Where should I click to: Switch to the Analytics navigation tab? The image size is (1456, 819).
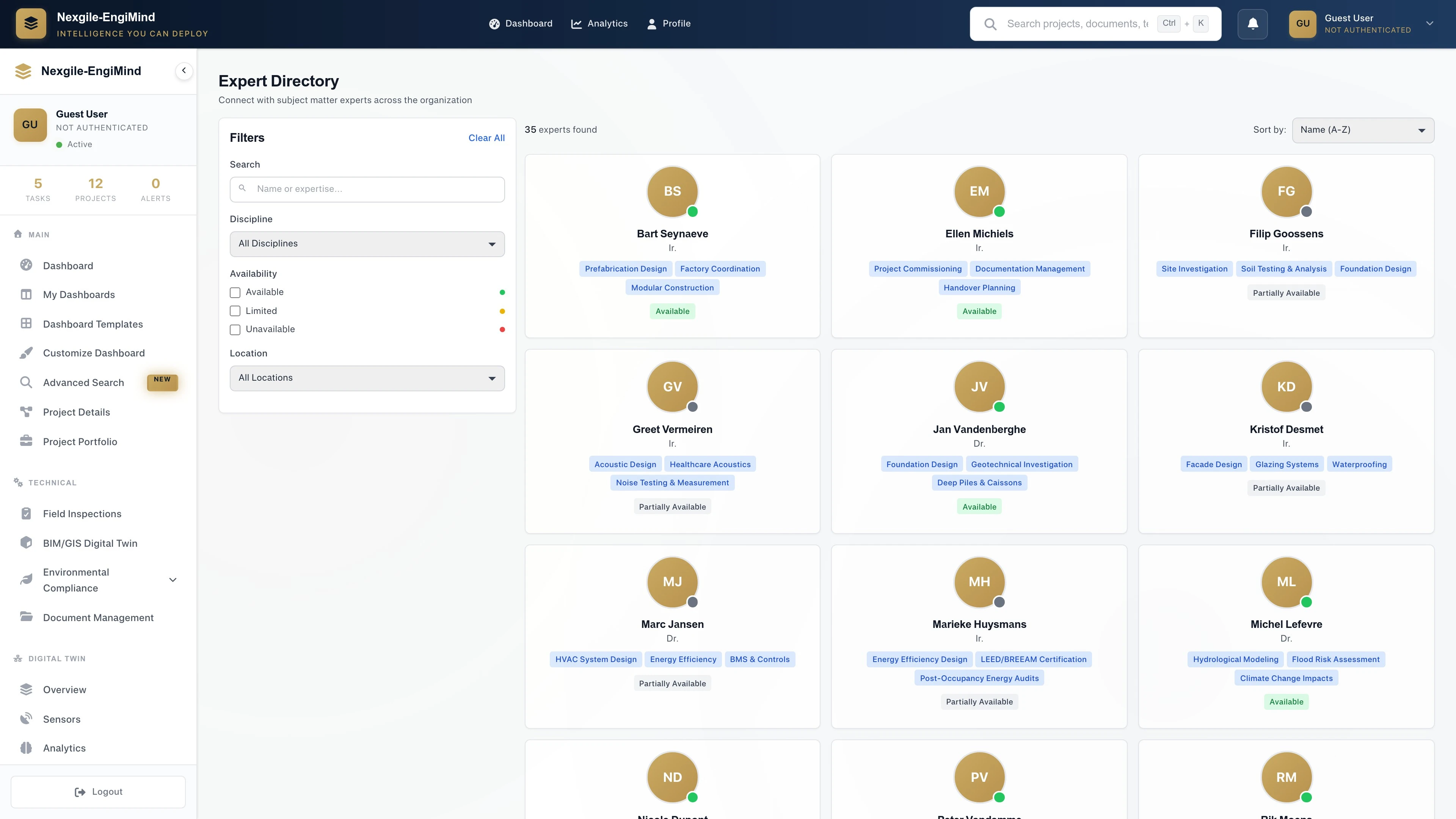click(599, 24)
